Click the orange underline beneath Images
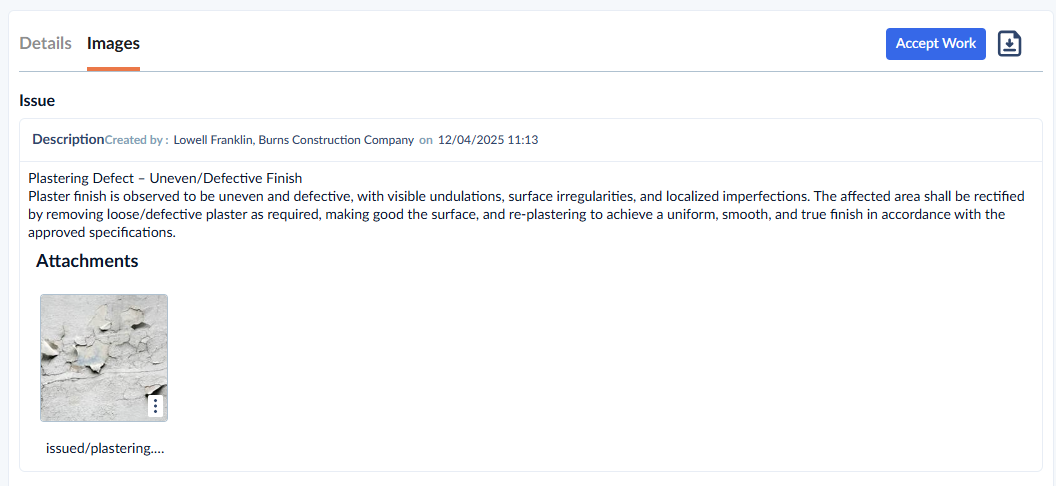Viewport: 1056px width, 486px height. (x=113, y=69)
